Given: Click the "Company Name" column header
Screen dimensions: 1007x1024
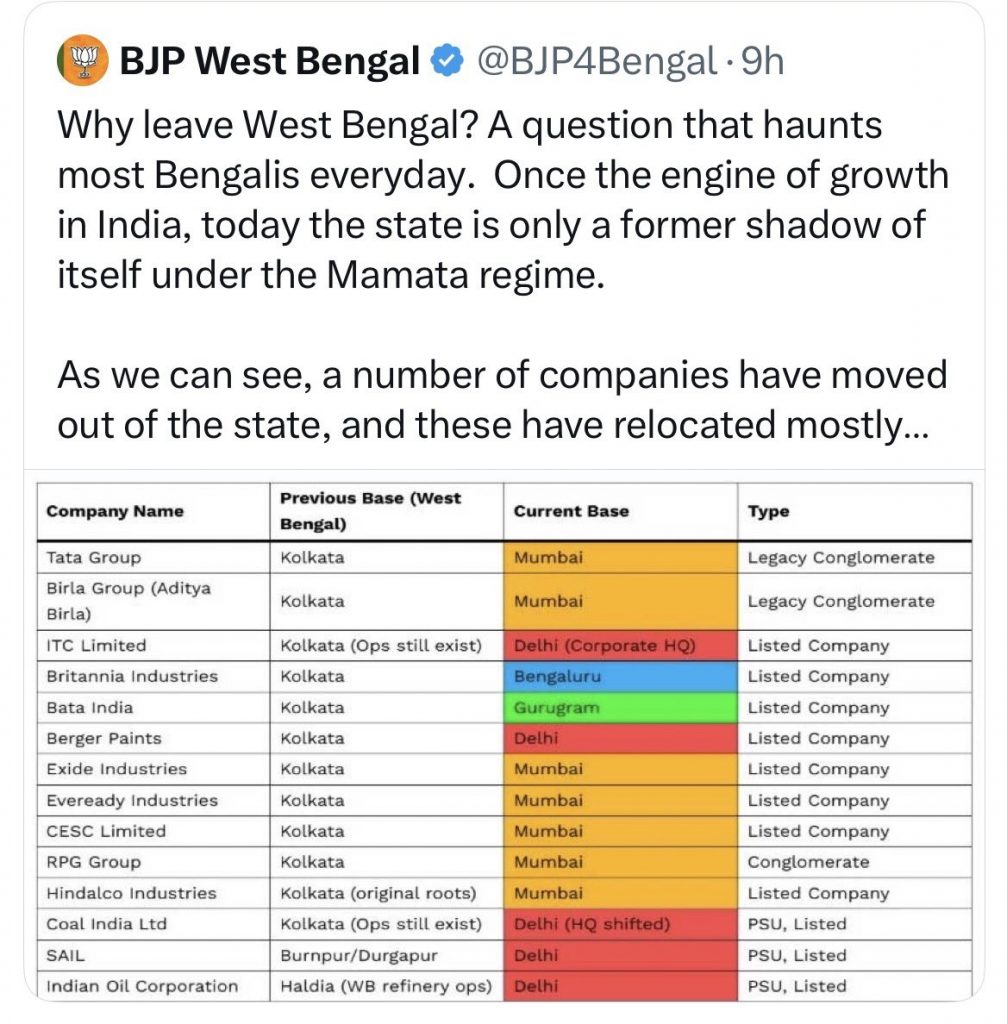Looking at the screenshot, I should [x=115, y=511].
